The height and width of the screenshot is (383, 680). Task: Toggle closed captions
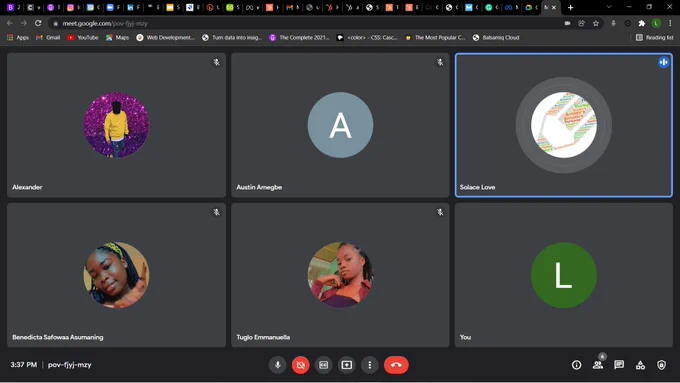[324, 365]
